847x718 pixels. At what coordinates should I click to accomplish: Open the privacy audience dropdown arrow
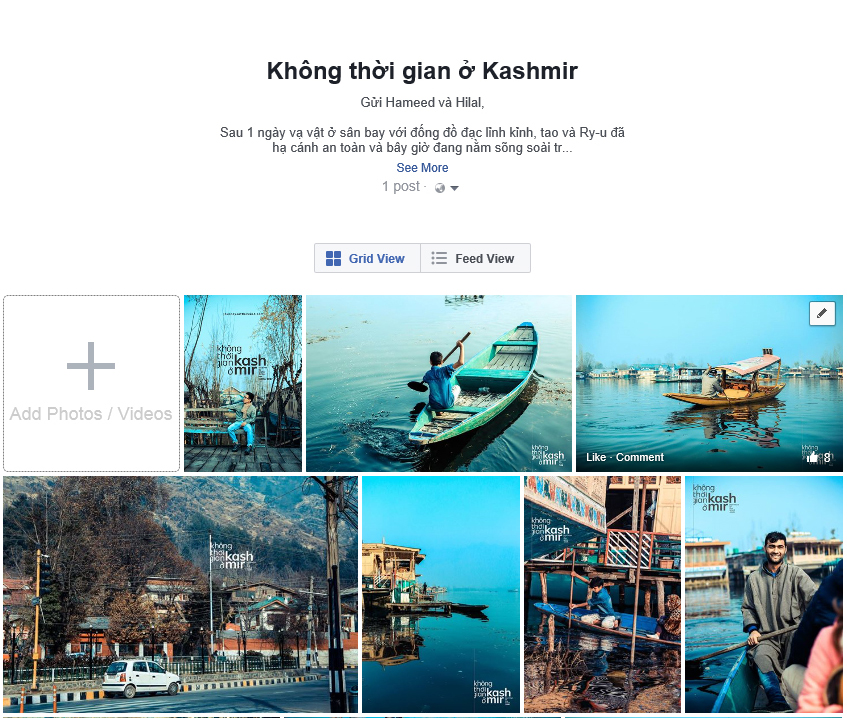[454, 189]
